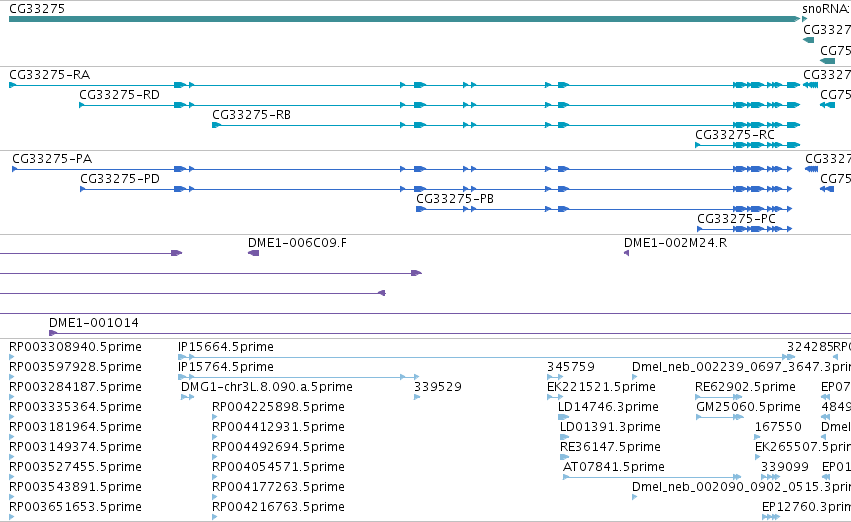Select EST RP003335364.5prime
Viewport: 851px width, 522px height.
(x=75, y=407)
